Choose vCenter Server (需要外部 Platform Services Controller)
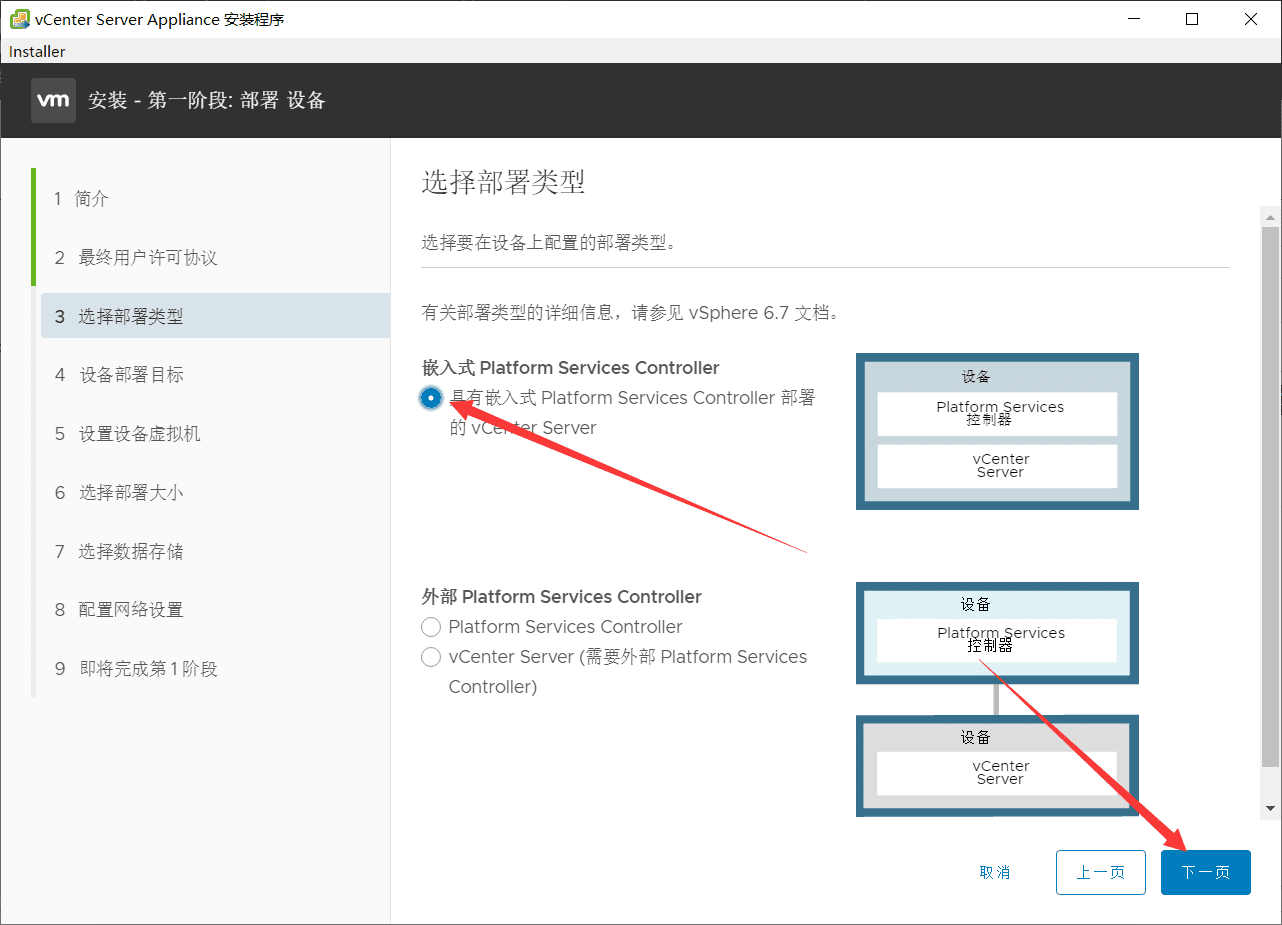 coord(430,657)
